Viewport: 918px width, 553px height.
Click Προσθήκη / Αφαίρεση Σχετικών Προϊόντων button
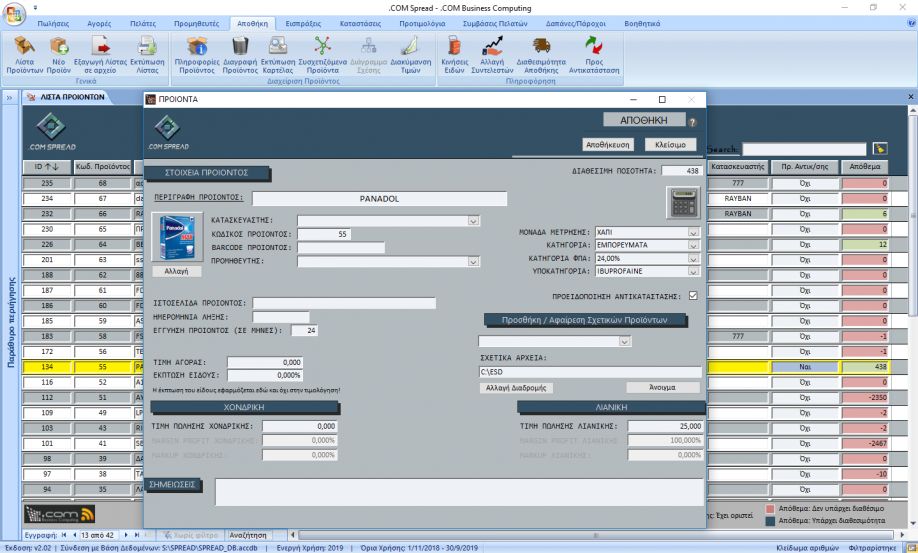585,320
